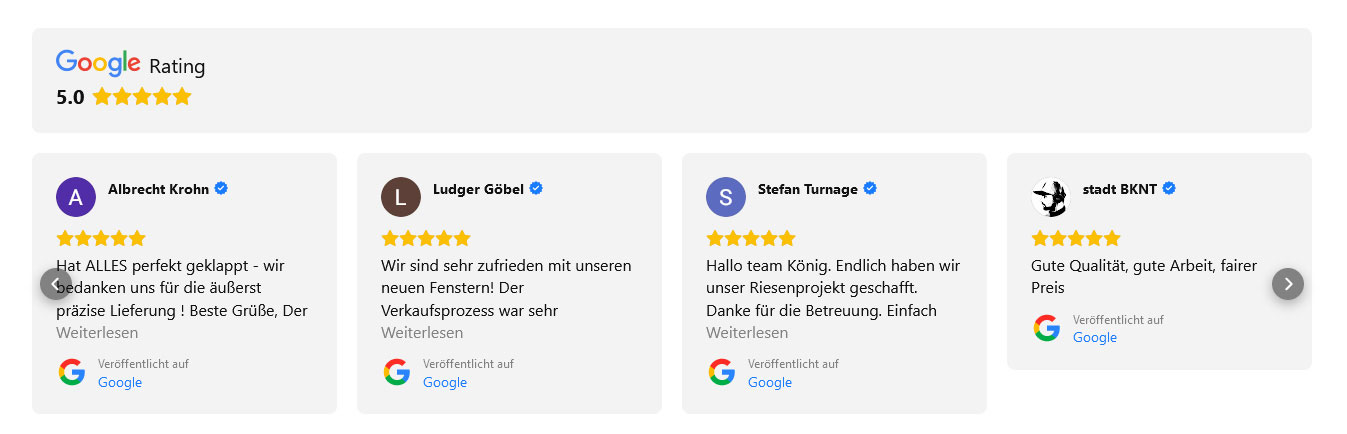Image resolution: width=1347 pixels, height=434 pixels.
Task: Click the Stefan Turnage reviewer name
Action: (808, 189)
